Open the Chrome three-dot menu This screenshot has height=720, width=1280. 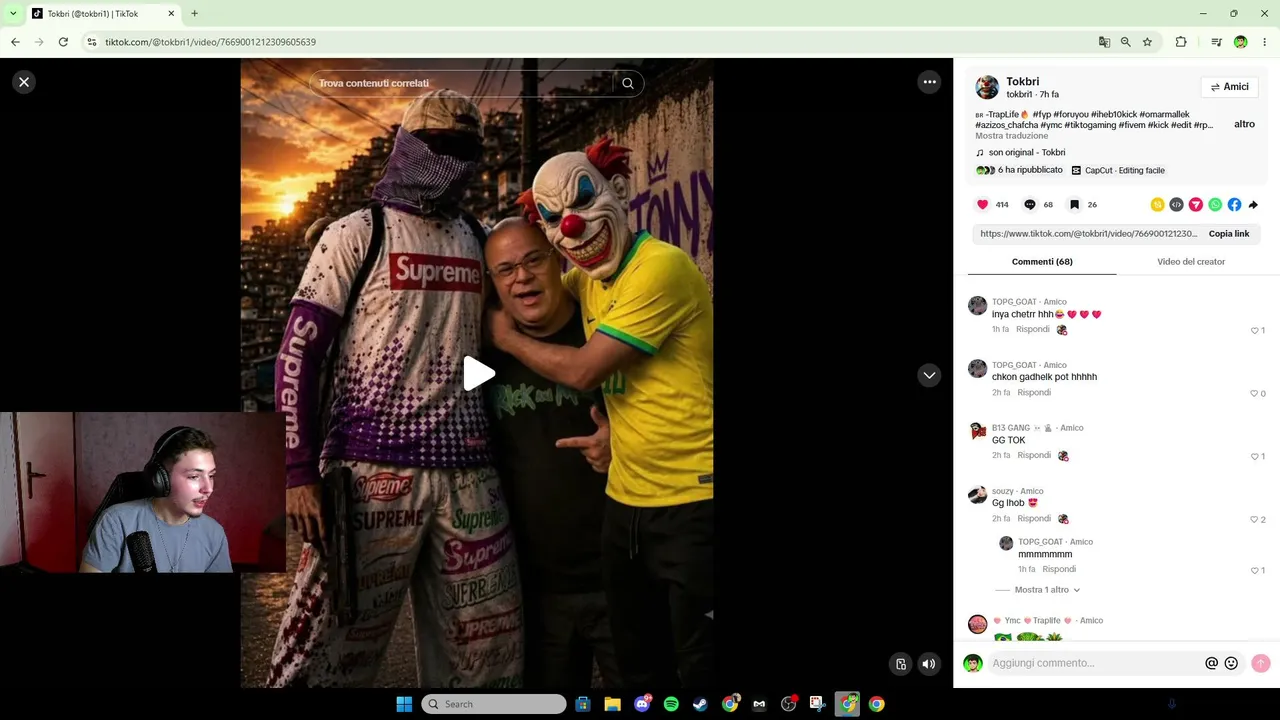point(1265,42)
